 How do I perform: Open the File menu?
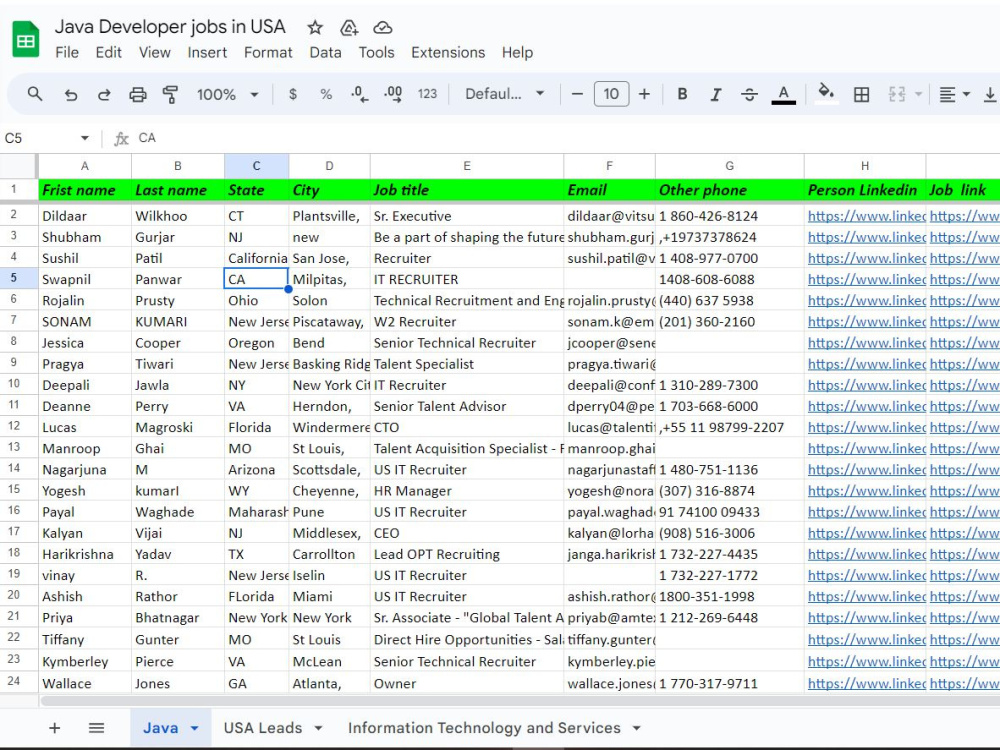(67, 52)
